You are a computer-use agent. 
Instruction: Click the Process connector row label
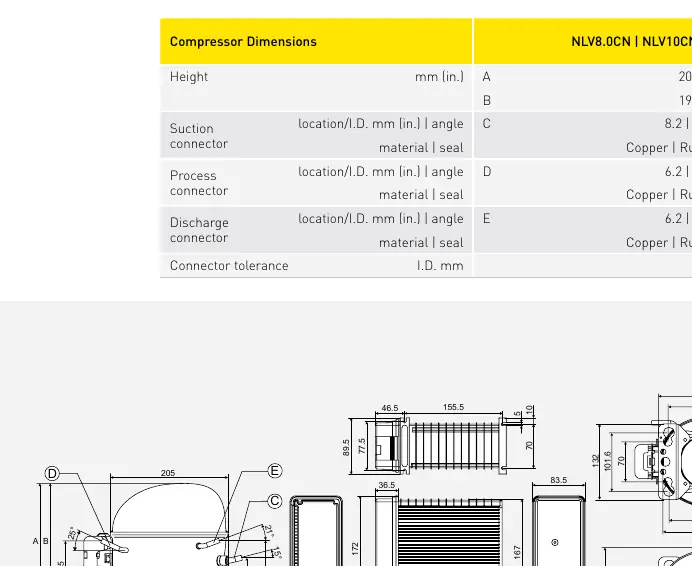[199, 183]
